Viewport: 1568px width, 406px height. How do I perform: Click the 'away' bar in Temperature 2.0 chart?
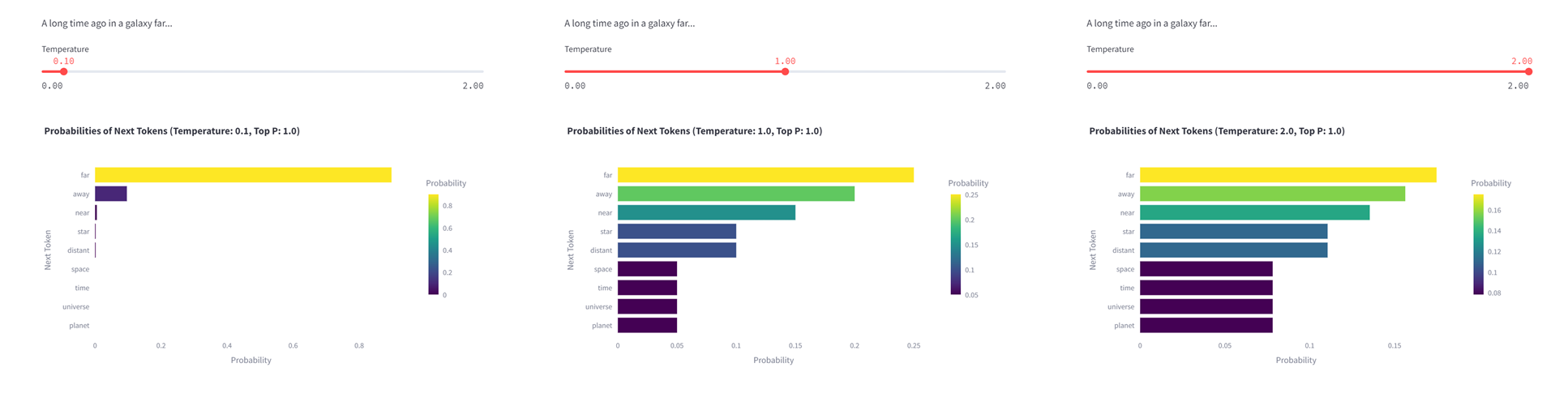[x=1272, y=194]
